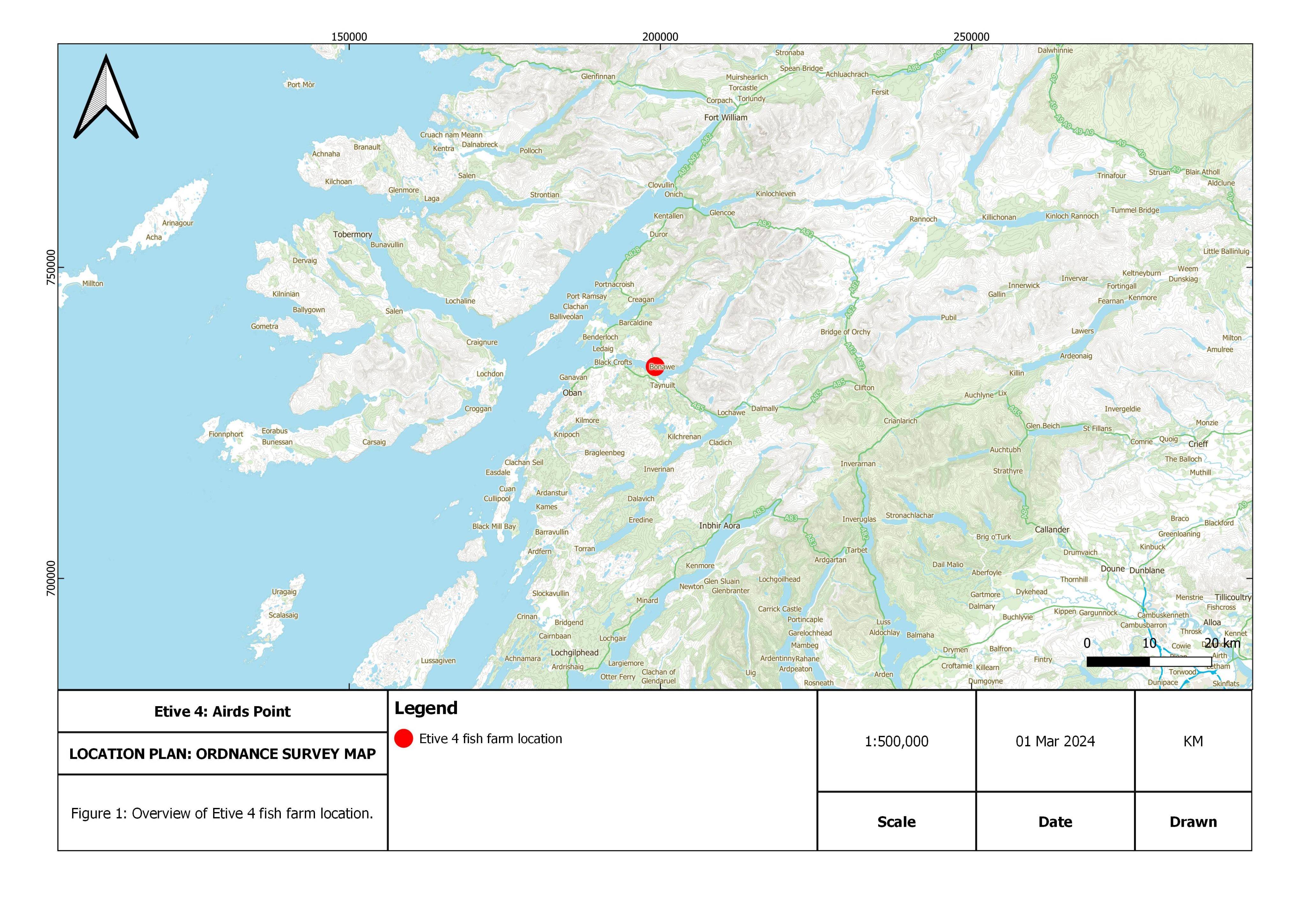Click the 'Crianlarich' place label
The height and width of the screenshot is (924, 1307).
[900, 421]
